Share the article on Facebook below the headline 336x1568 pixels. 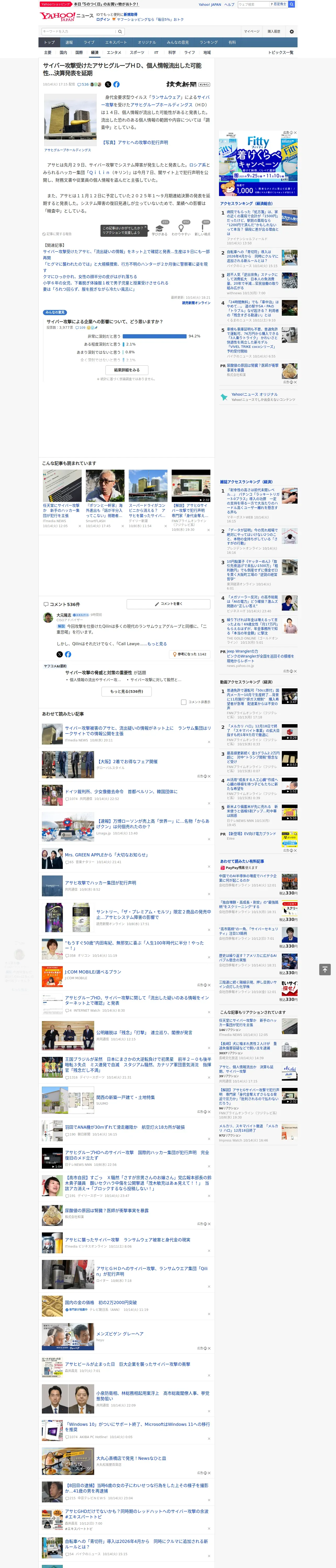(x=116, y=85)
